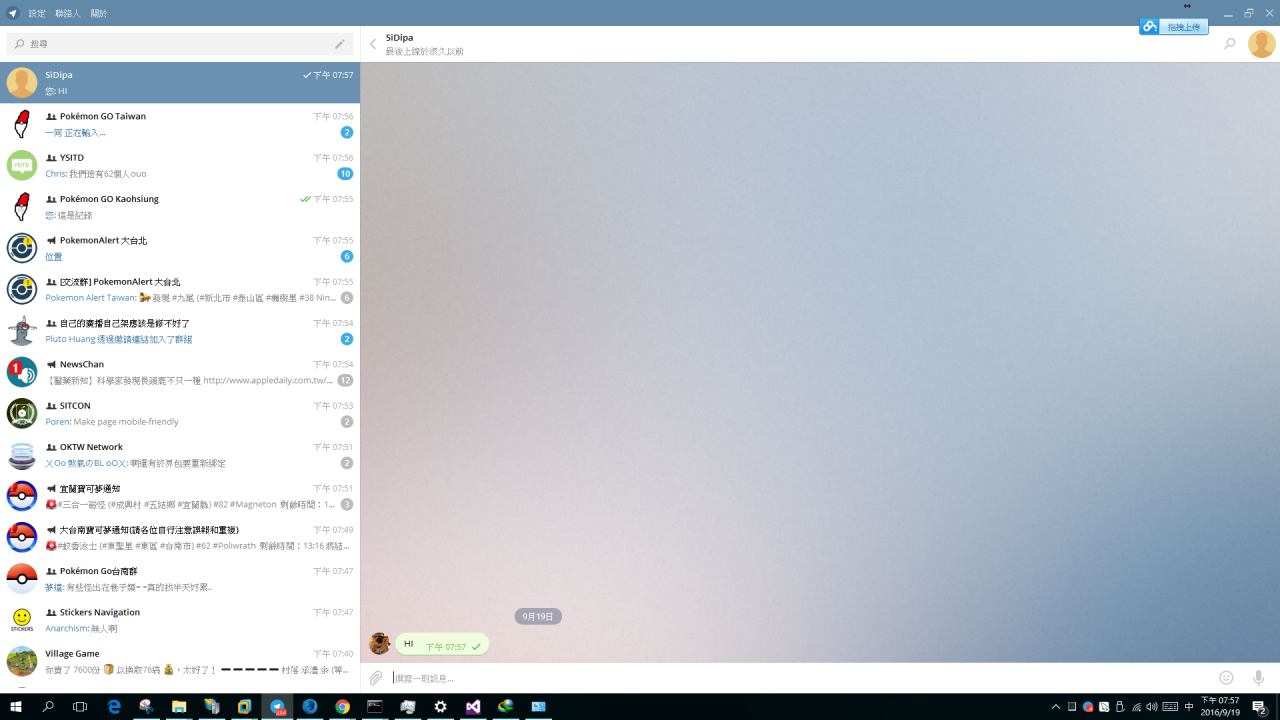This screenshot has height=720, width=1280.
Task: Click the pencil compose icon beside search
Action: click(340, 44)
